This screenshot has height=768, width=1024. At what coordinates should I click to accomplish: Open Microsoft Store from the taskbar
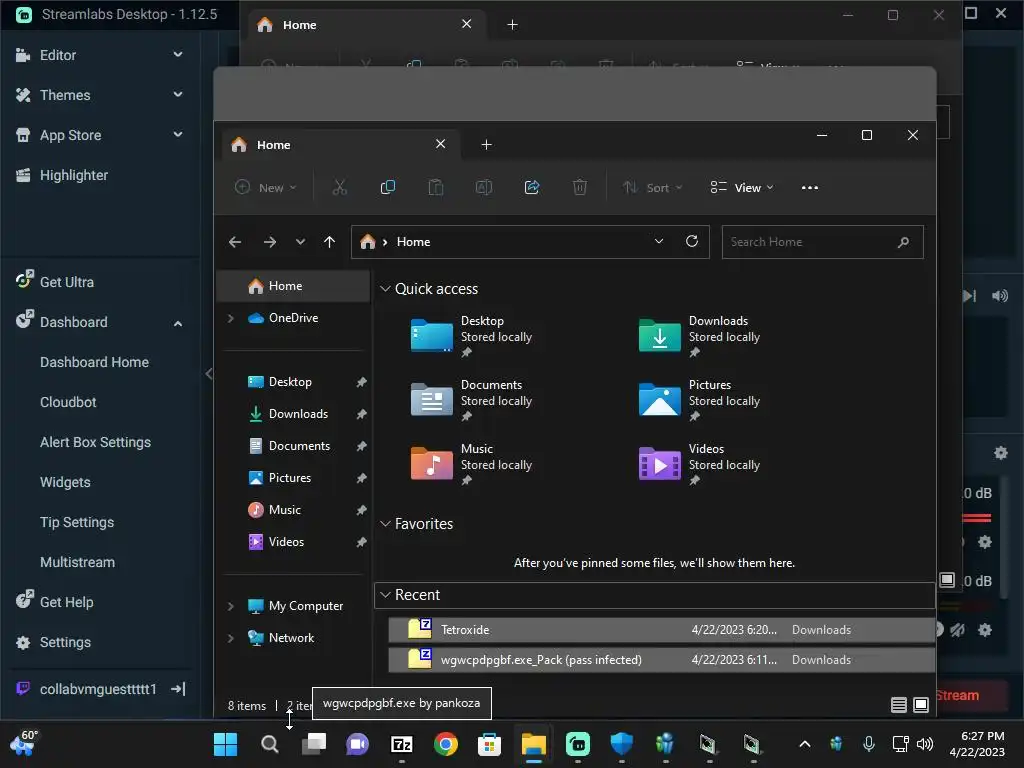pyautogui.click(x=489, y=744)
